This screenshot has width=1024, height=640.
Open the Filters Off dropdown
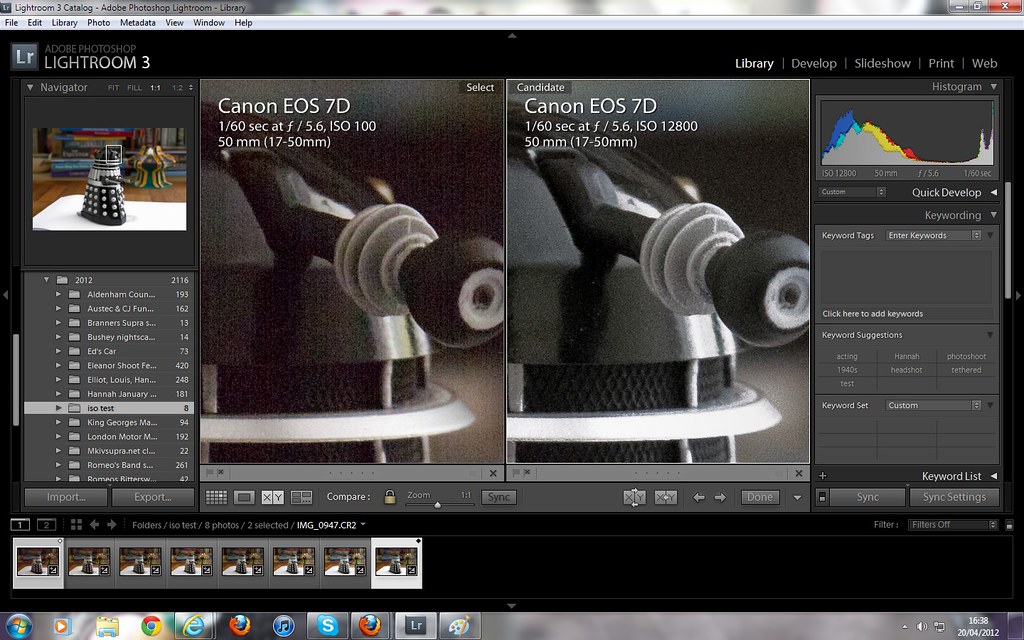click(x=951, y=525)
